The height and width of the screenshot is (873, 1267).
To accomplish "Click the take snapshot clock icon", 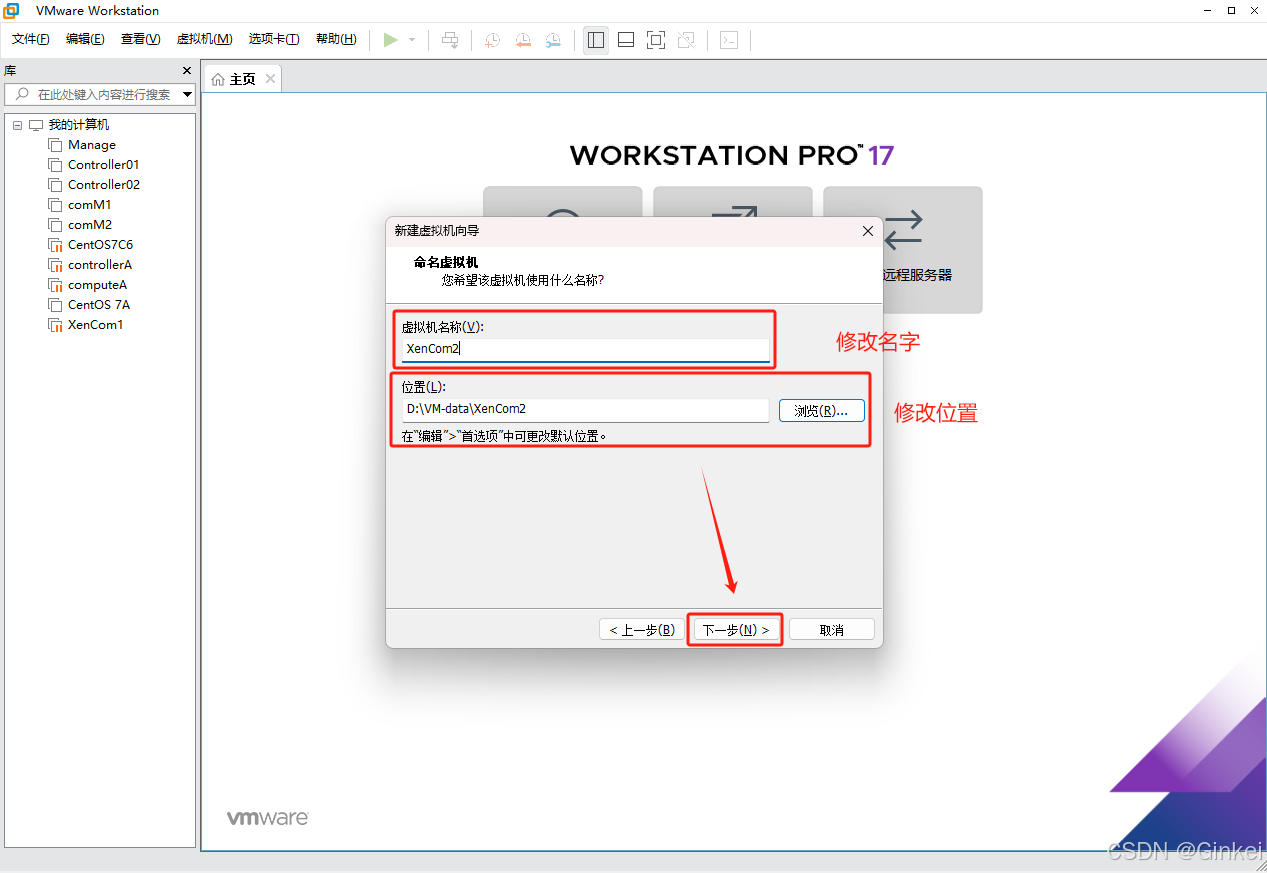I will 492,40.
